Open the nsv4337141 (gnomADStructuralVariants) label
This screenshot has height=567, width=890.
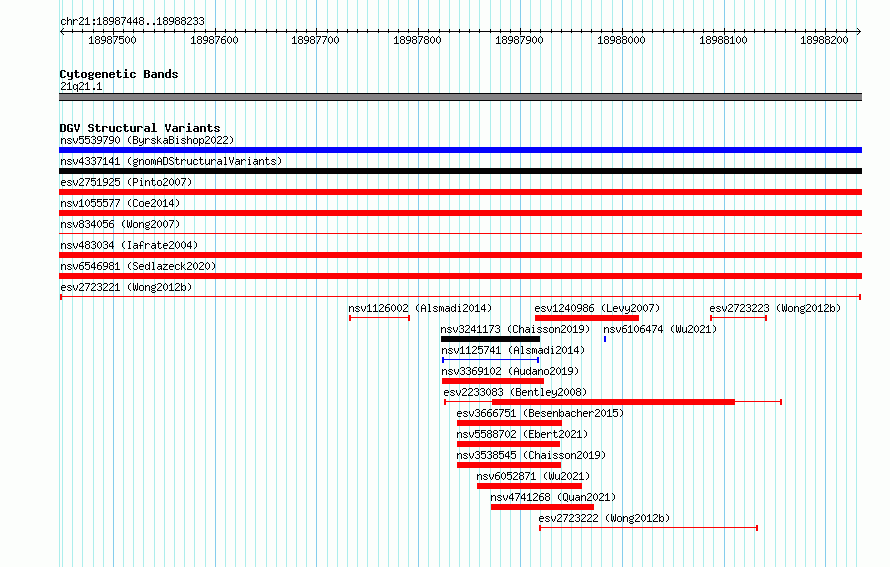coord(171,161)
